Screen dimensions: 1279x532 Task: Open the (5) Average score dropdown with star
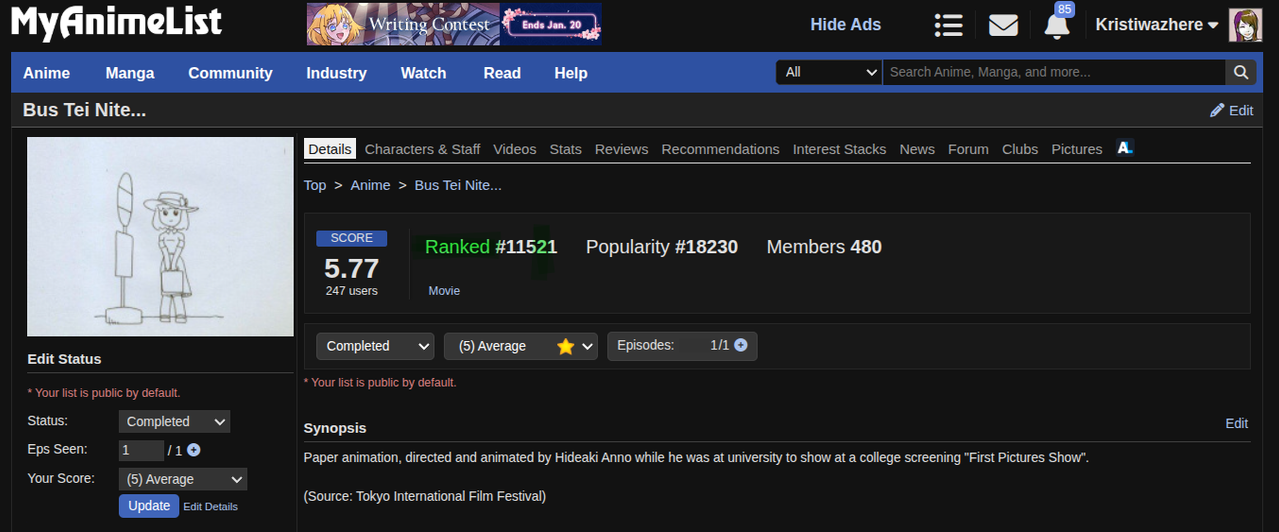click(520, 346)
